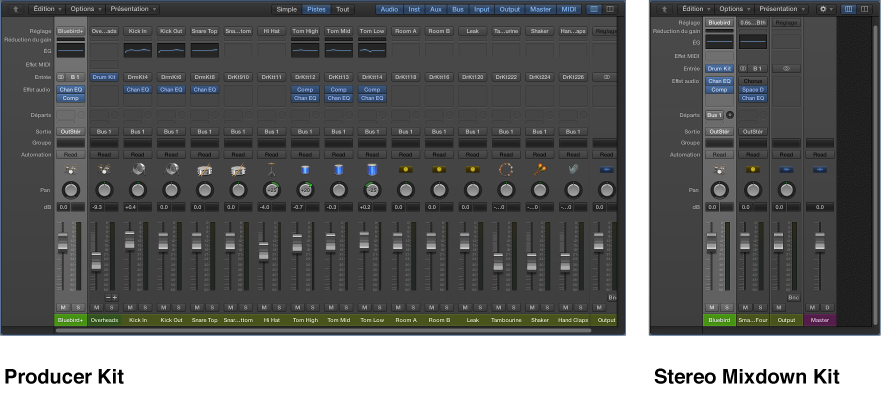Toggle the Aux channel filter

(436, 9)
